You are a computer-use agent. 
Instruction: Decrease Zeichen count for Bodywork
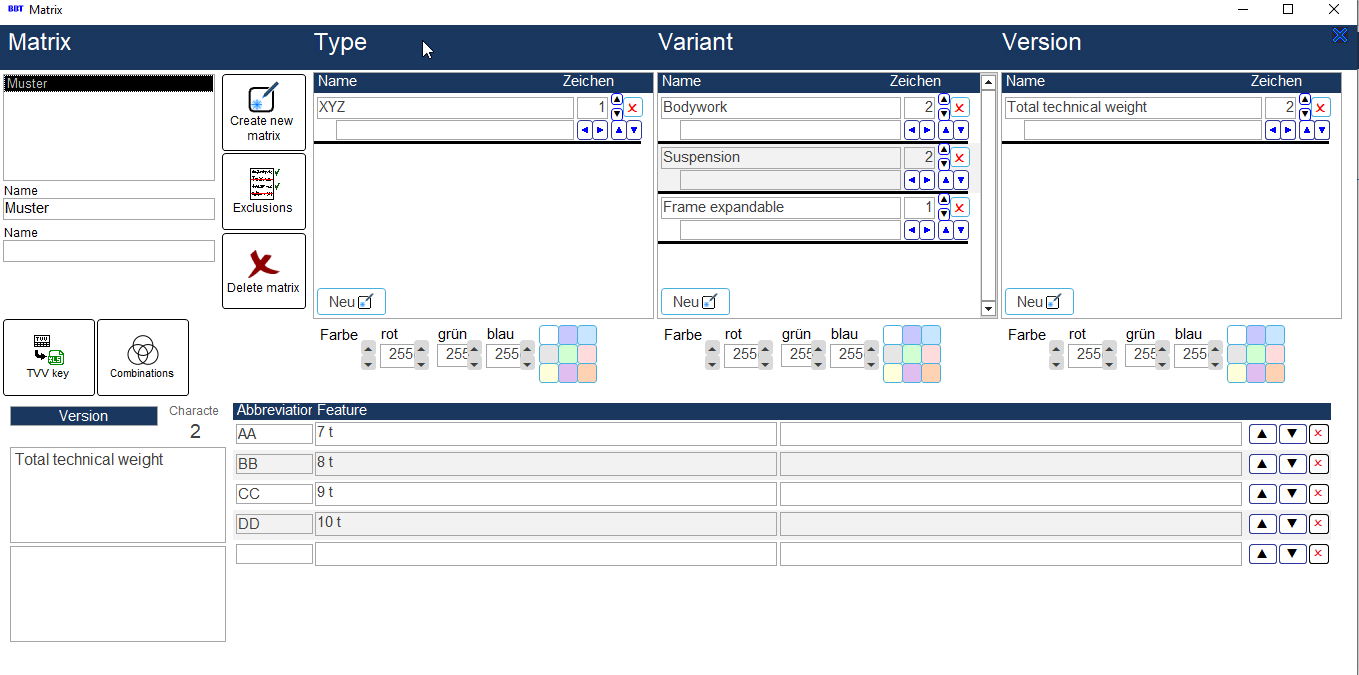pos(944,114)
